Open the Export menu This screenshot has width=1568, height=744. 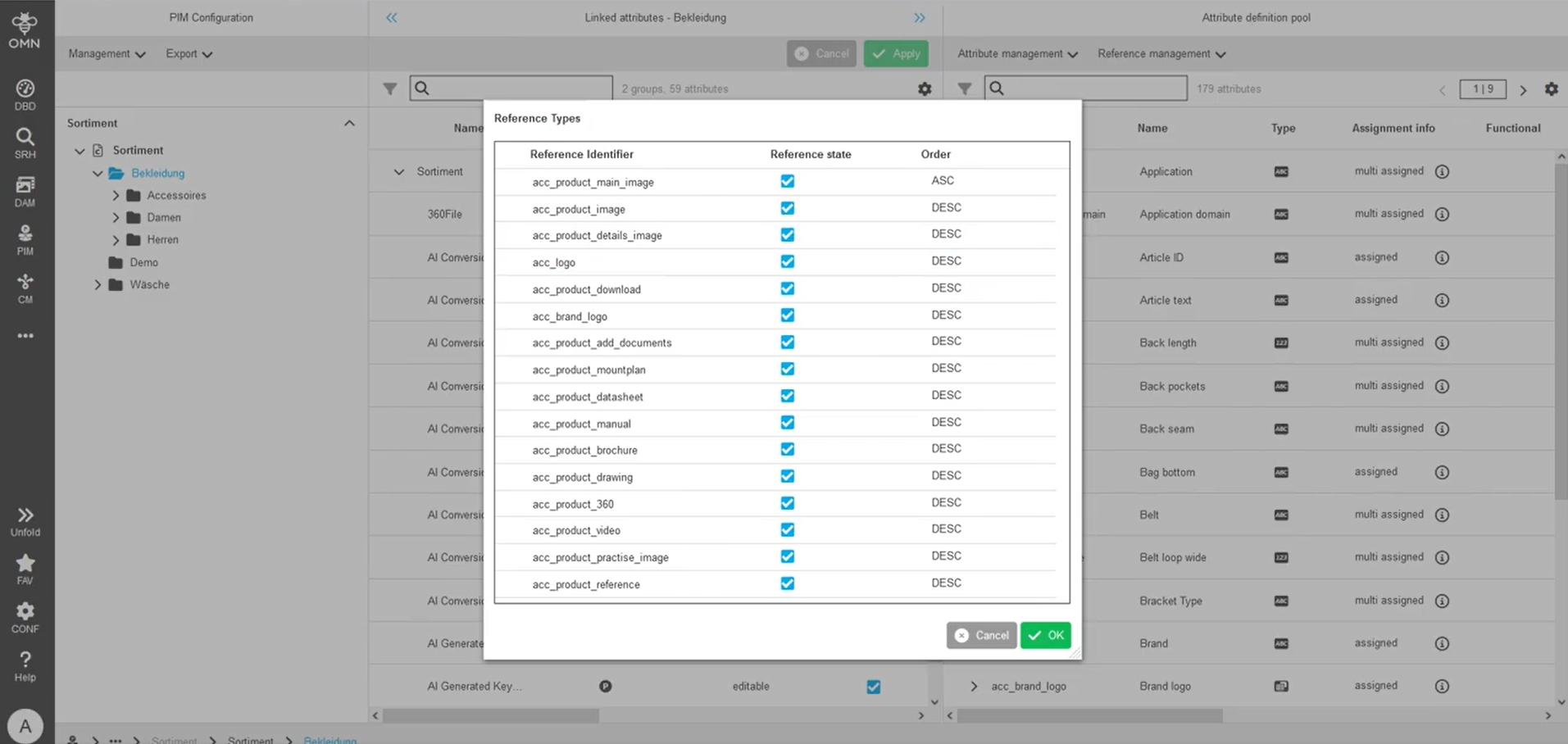(x=189, y=53)
